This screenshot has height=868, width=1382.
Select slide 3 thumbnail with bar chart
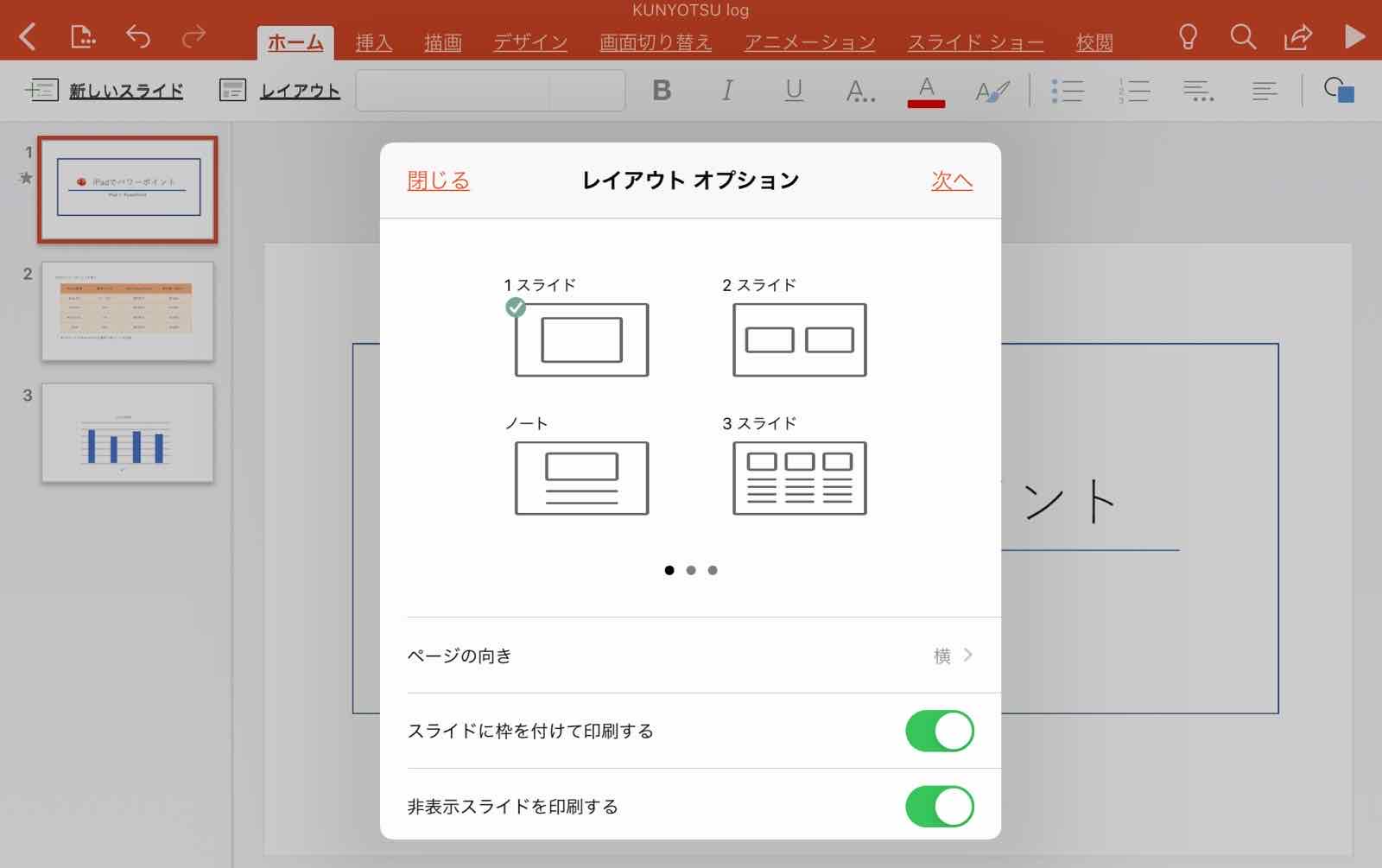128,433
